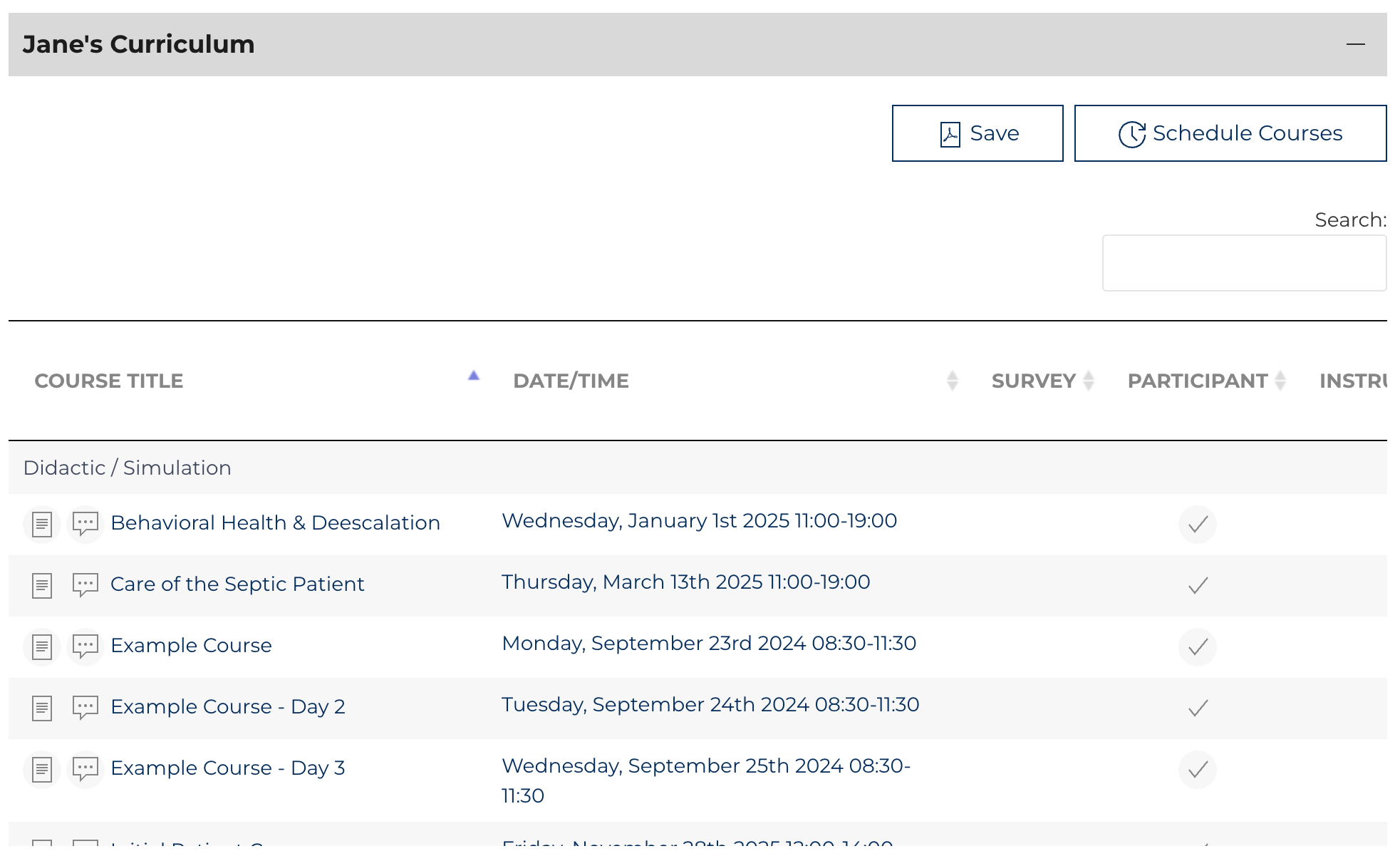The image size is (1400, 861).
Task: Click the Schedule Courses button
Action: point(1230,133)
